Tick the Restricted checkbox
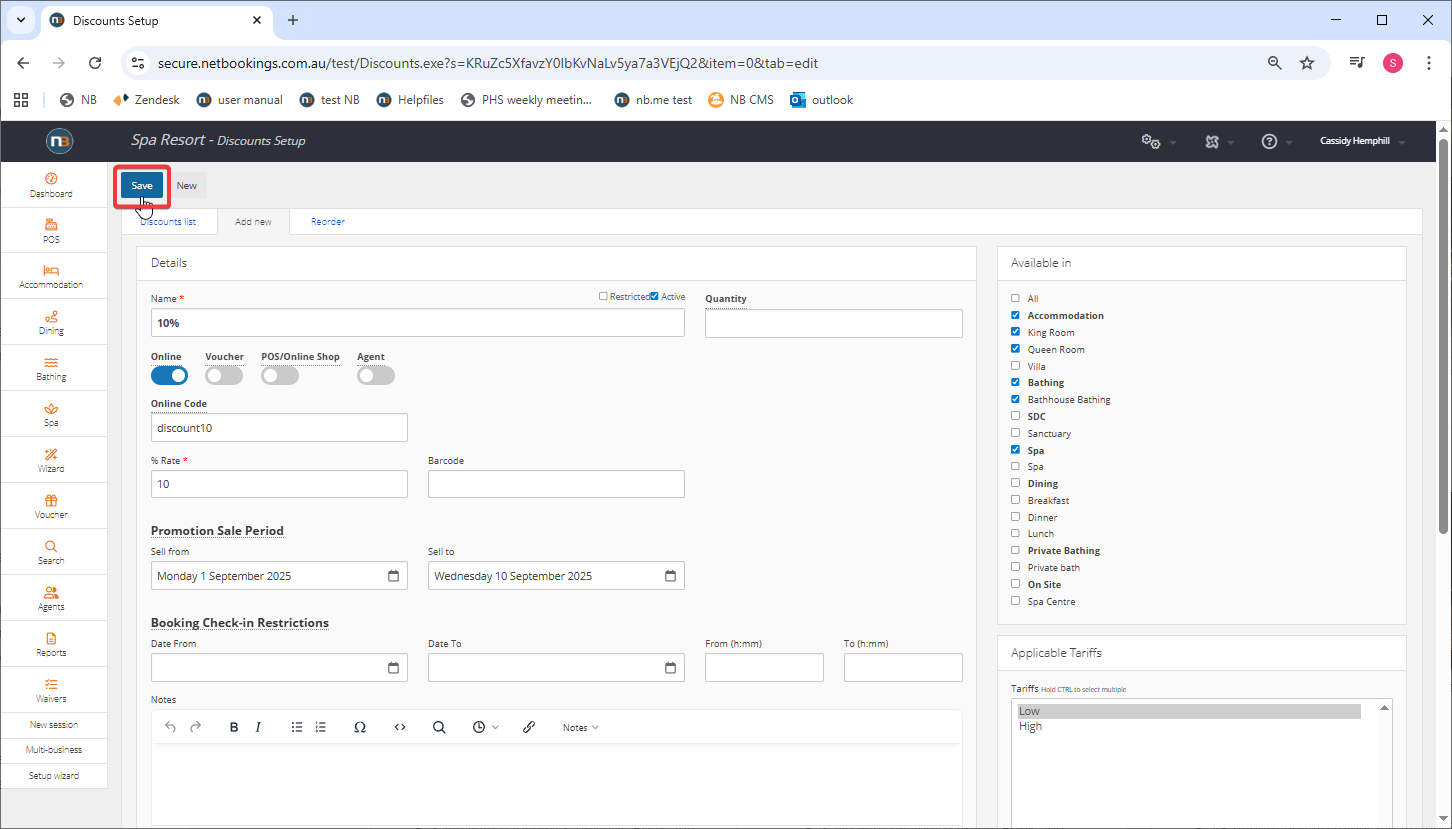Viewport: 1452px width, 829px height. tap(603, 296)
